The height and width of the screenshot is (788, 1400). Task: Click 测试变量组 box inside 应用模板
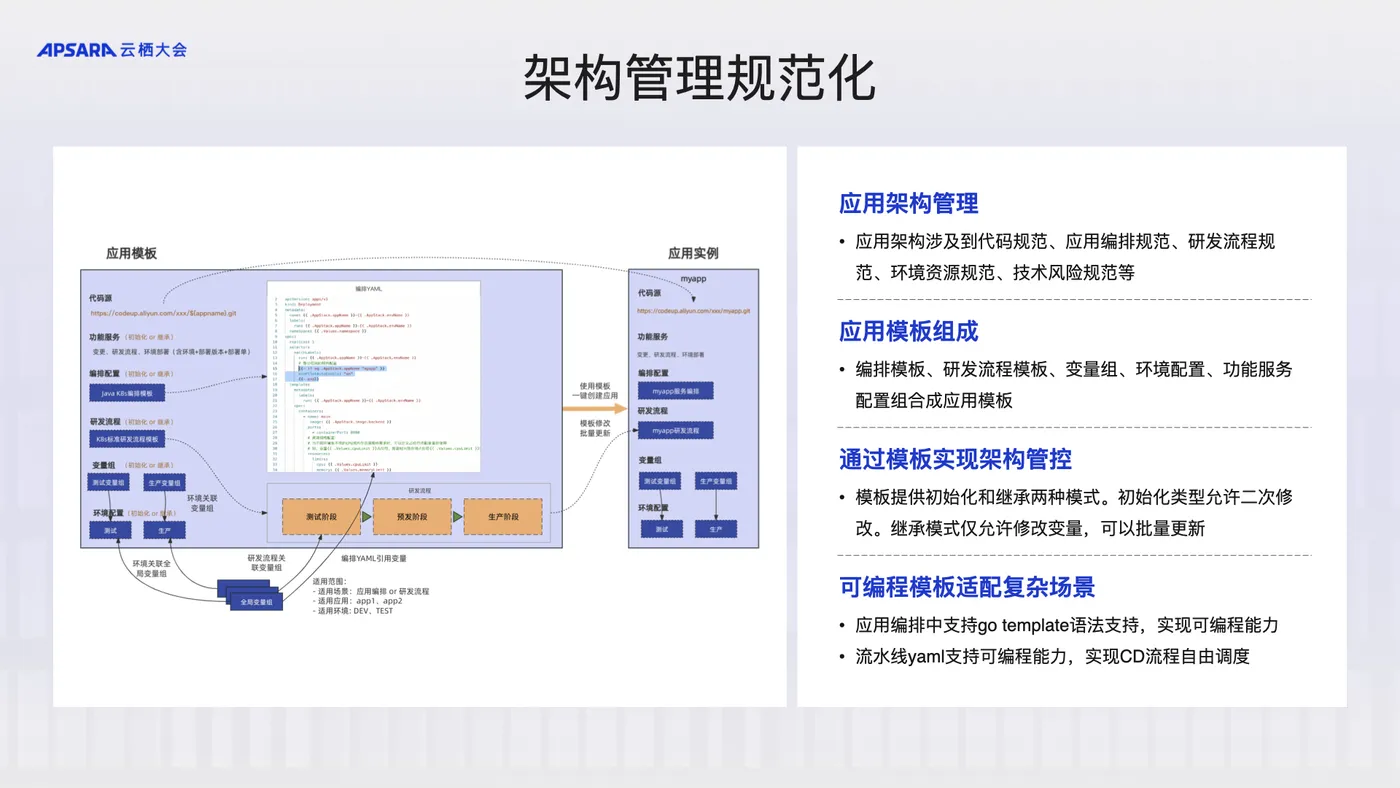click(110, 482)
